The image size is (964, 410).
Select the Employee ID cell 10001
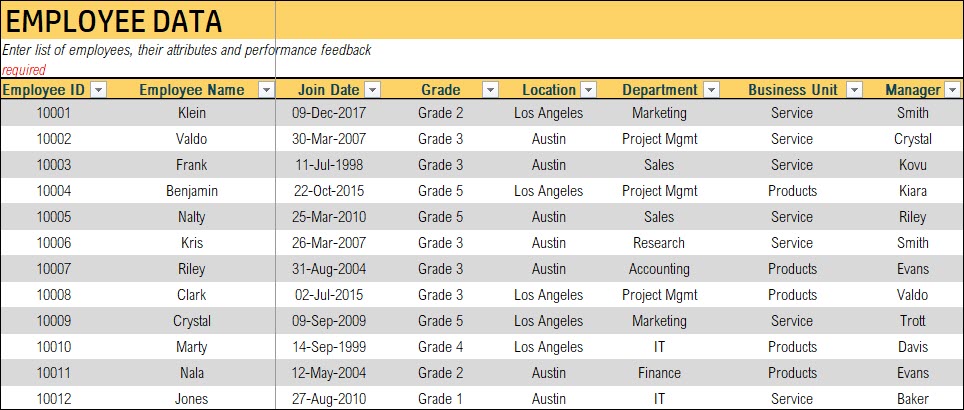click(53, 113)
